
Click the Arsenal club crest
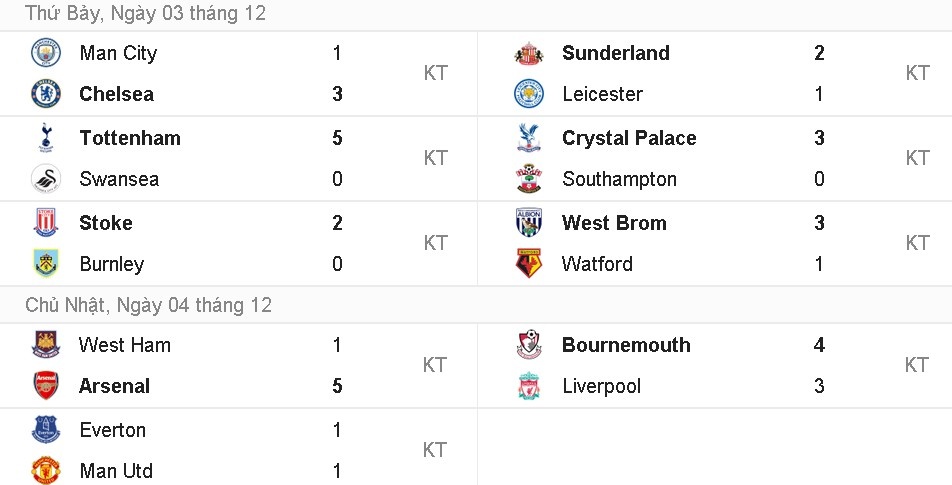46,386
